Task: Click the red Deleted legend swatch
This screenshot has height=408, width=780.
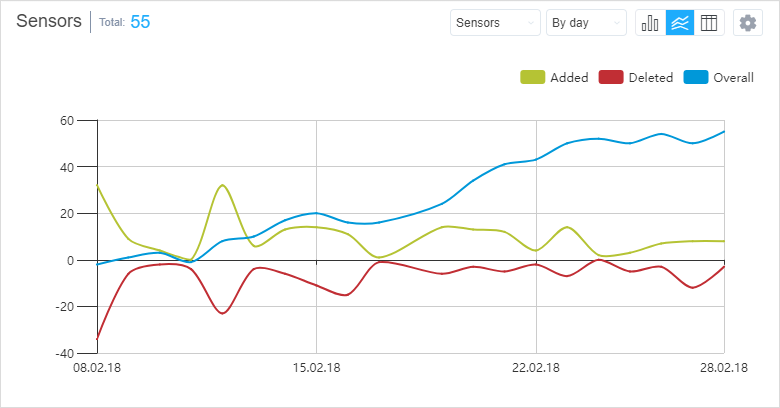Action: [x=611, y=78]
